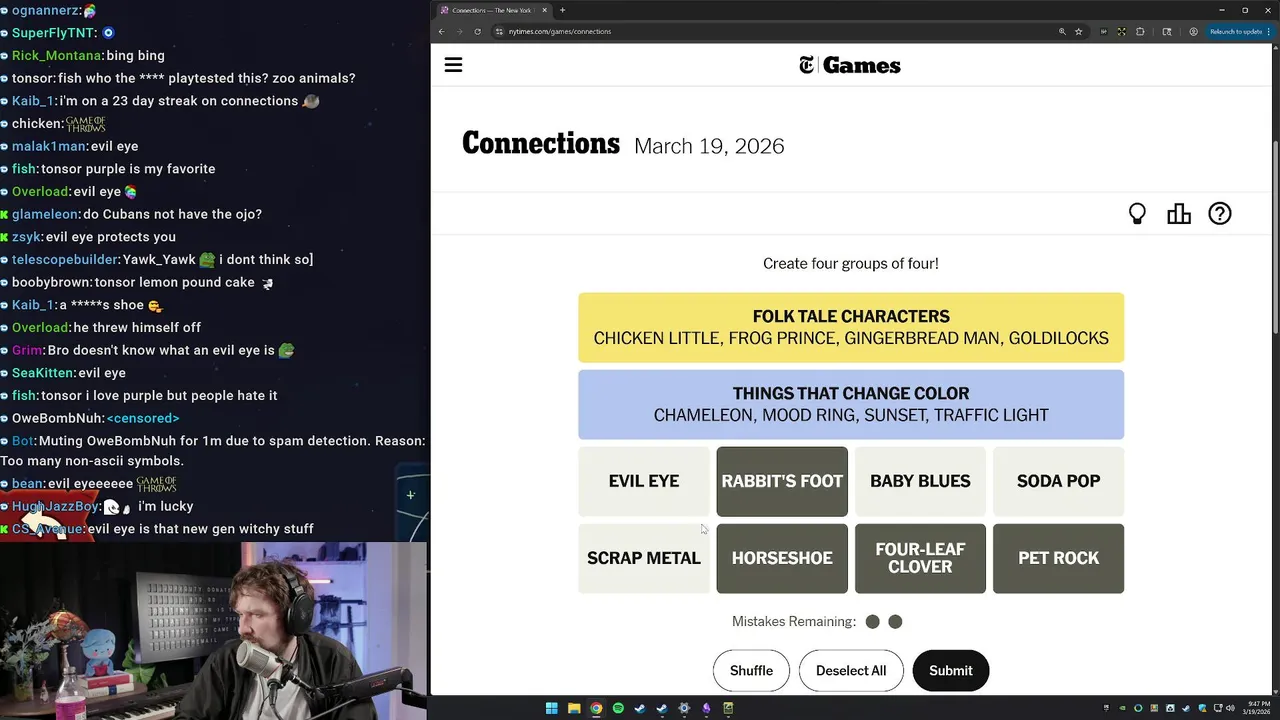This screenshot has height=720, width=1280.
Task: Open Chrome from the taskbar
Action: (x=596, y=708)
